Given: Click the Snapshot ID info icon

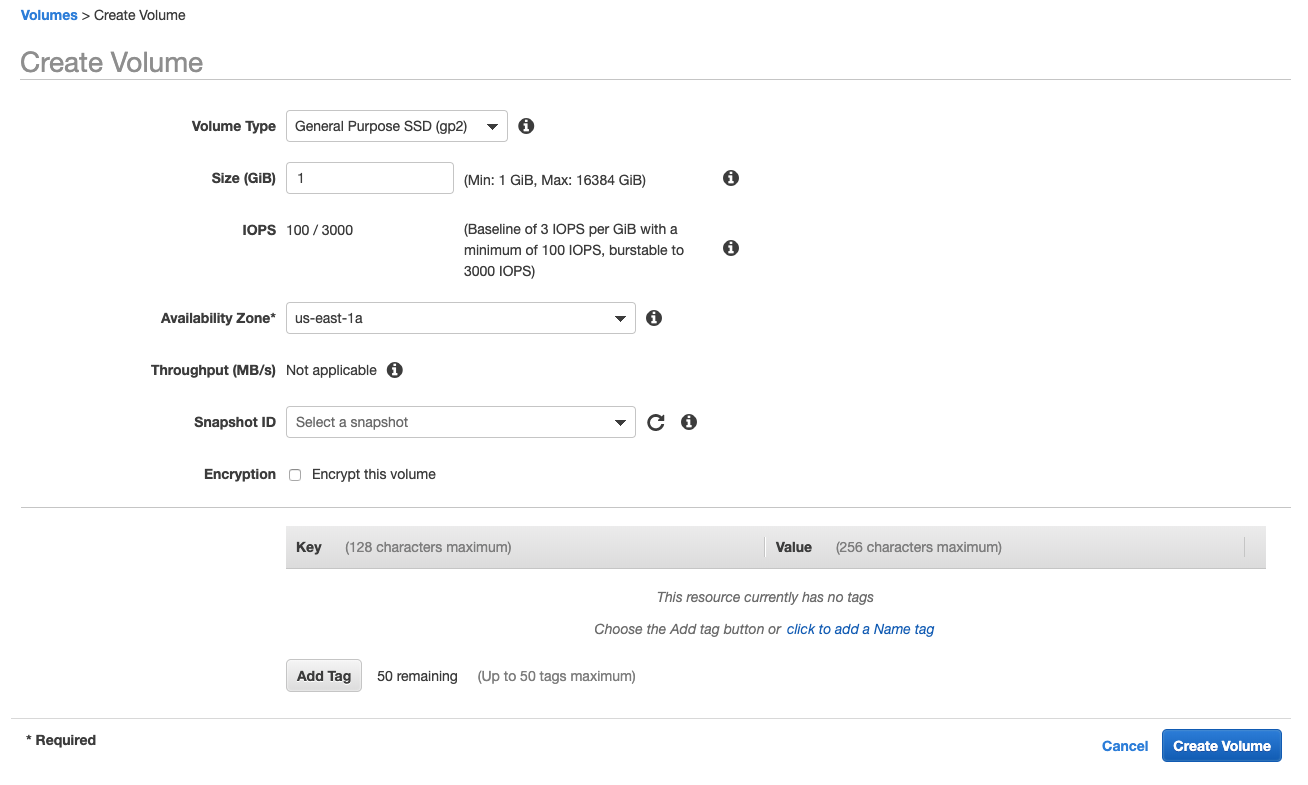Looking at the screenshot, I should pyautogui.click(x=689, y=422).
